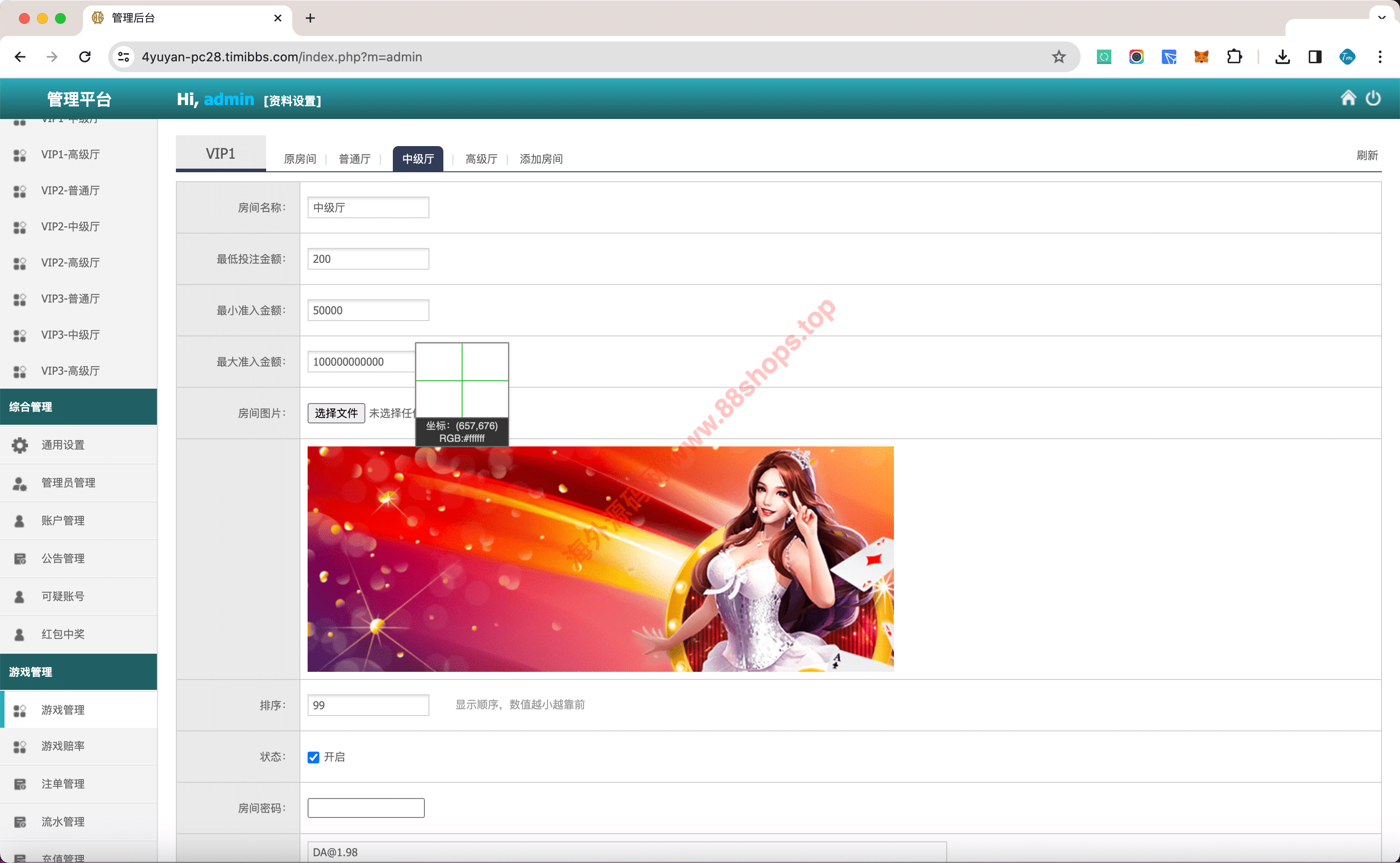Screen dimensions: 1400x863
Task: Switch to the 普通厅 tab
Action: [x=355, y=159]
